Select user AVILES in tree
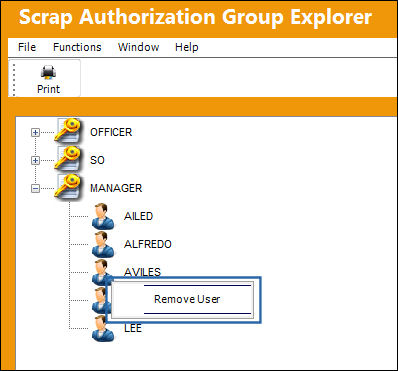Viewport: 398px width, 371px height. click(142, 272)
